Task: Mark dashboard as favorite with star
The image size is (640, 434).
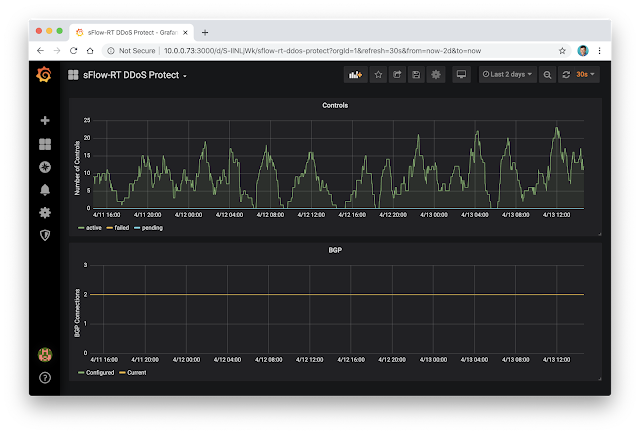Action: [x=378, y=75]
